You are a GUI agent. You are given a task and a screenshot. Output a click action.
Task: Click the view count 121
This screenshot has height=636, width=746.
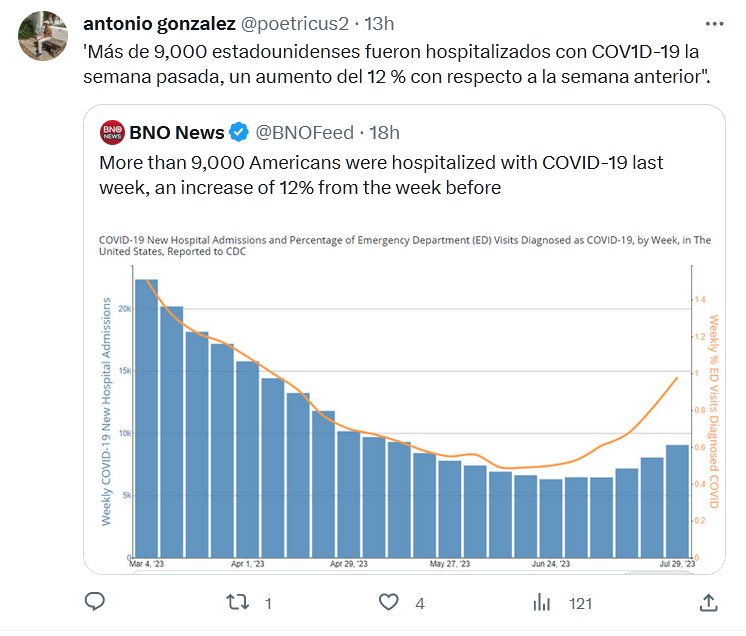pos(580,603)
